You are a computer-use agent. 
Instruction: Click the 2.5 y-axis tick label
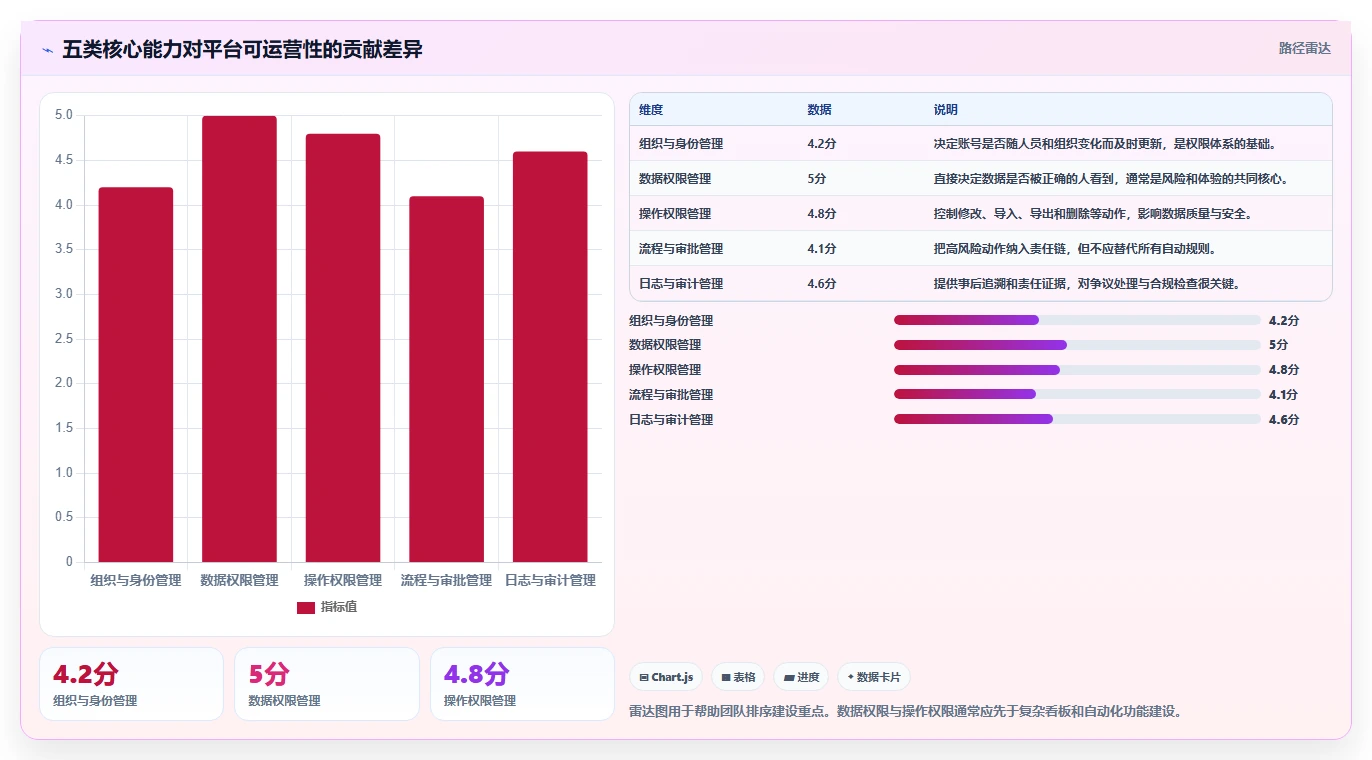tap(64, 339)
